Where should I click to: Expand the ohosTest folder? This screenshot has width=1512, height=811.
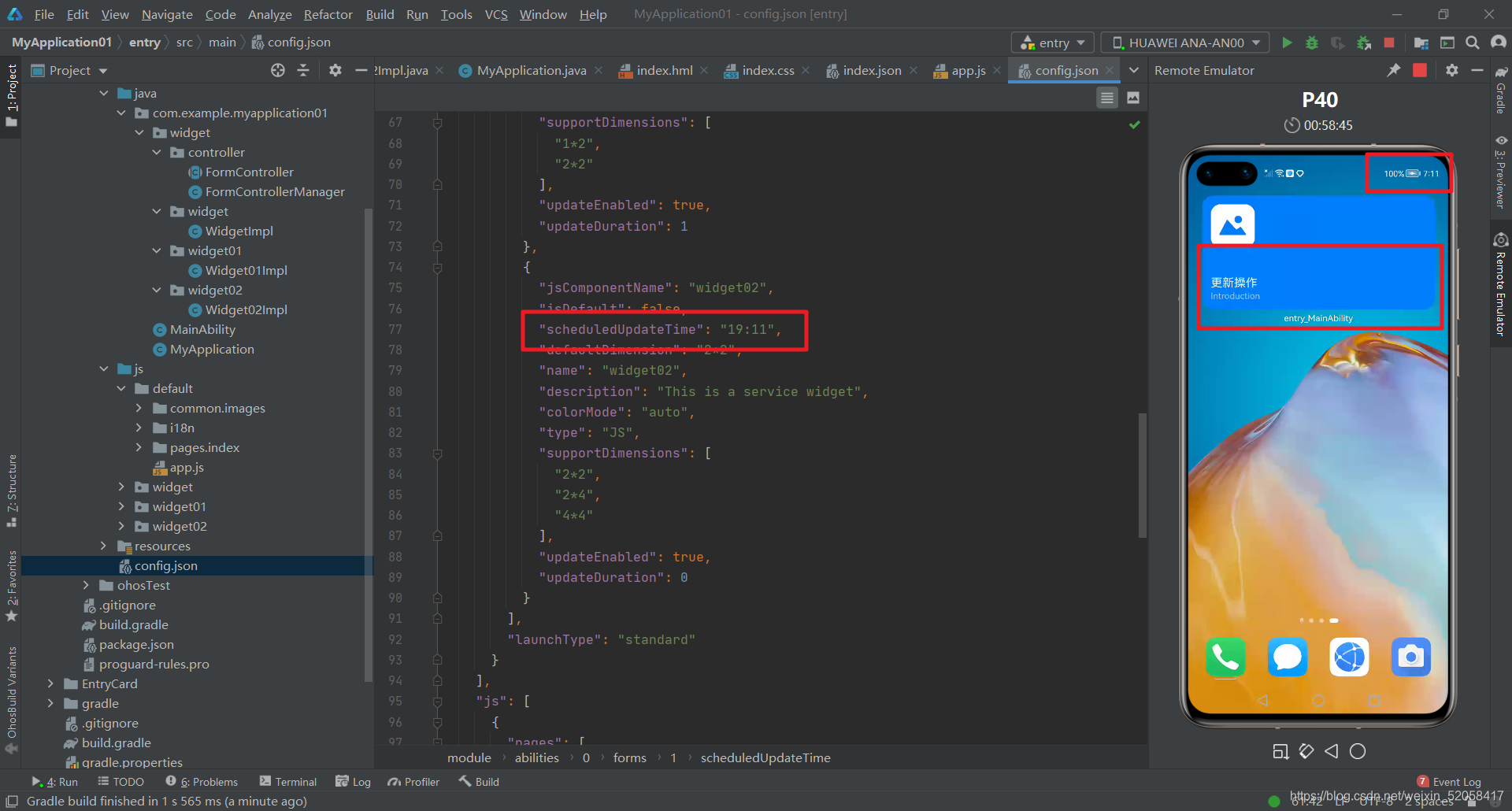pyautogui.click(x=86, y=585)
